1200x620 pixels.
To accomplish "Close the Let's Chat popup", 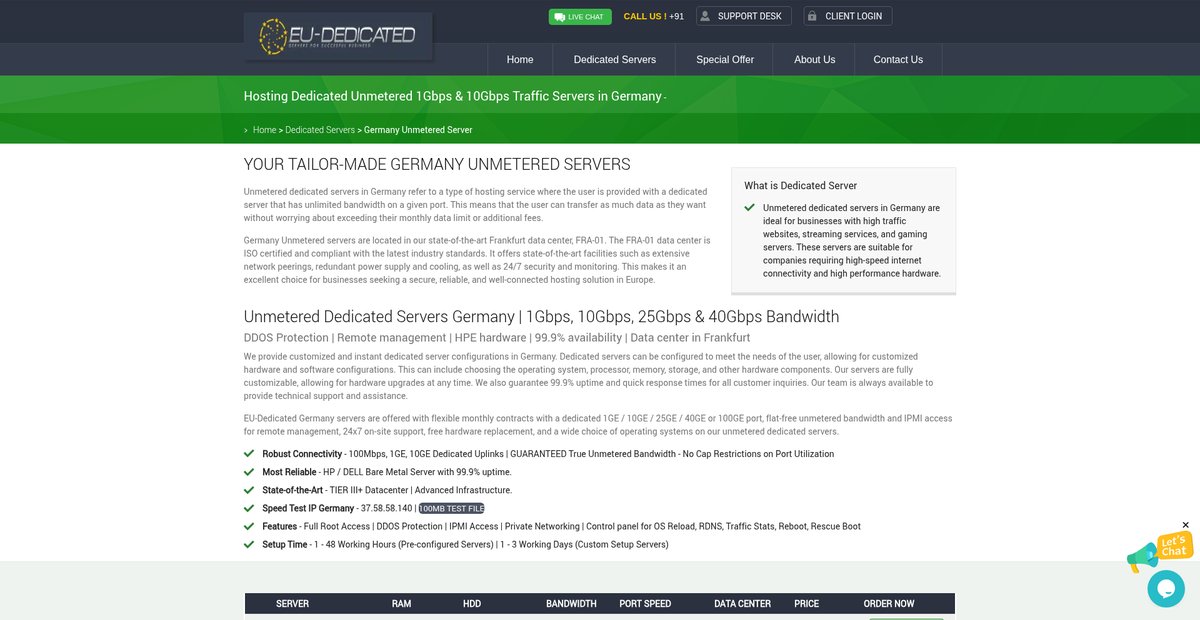I will [x=1186, y=525].
